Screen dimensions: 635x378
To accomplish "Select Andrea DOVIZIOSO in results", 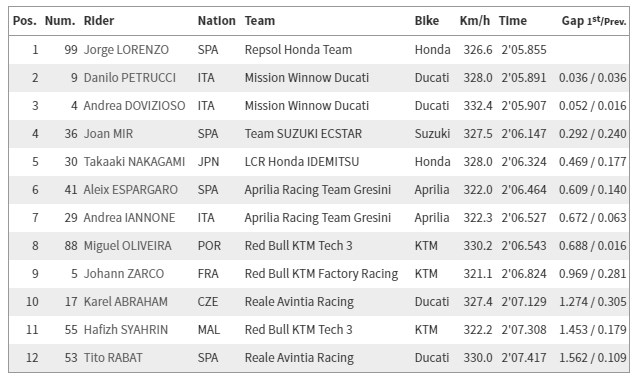I will 134,106.
